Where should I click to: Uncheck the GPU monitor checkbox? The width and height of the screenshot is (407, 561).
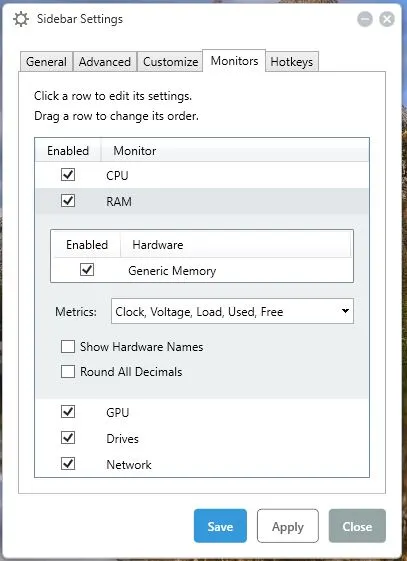click(x=68, y=411)
